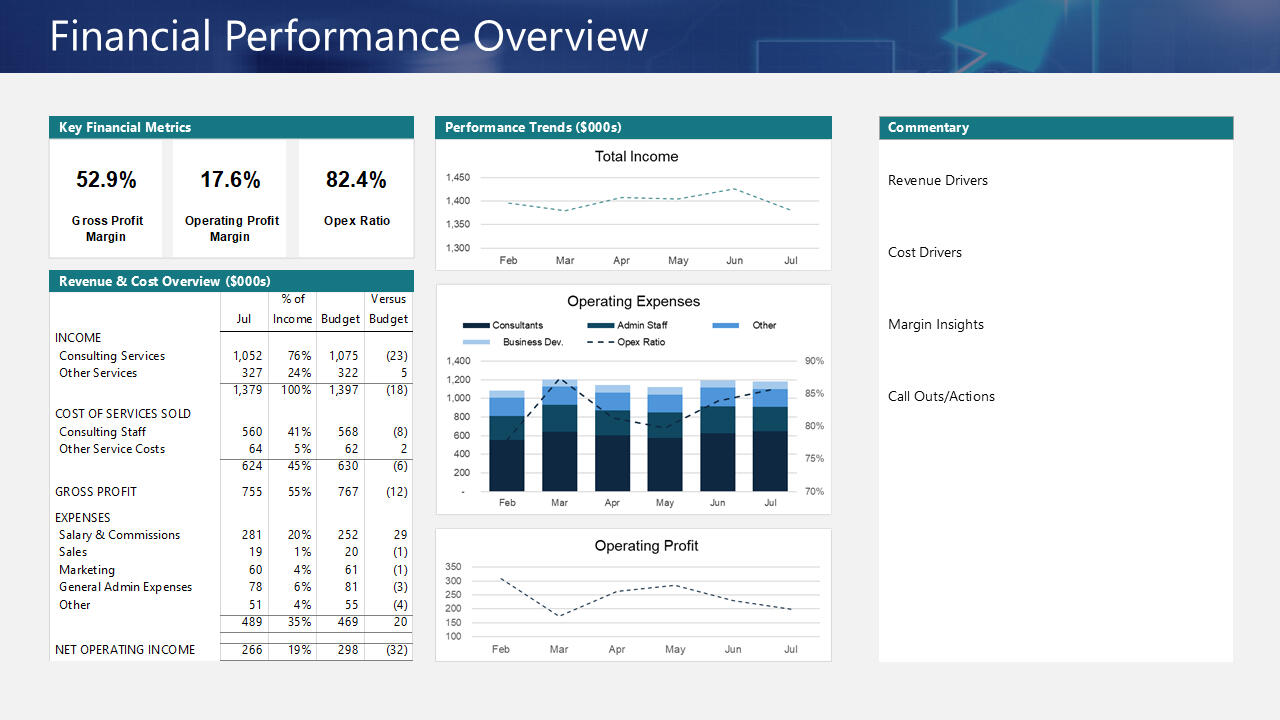
Task: Click the Operating Profit chart title
Action: click(646, 546)
